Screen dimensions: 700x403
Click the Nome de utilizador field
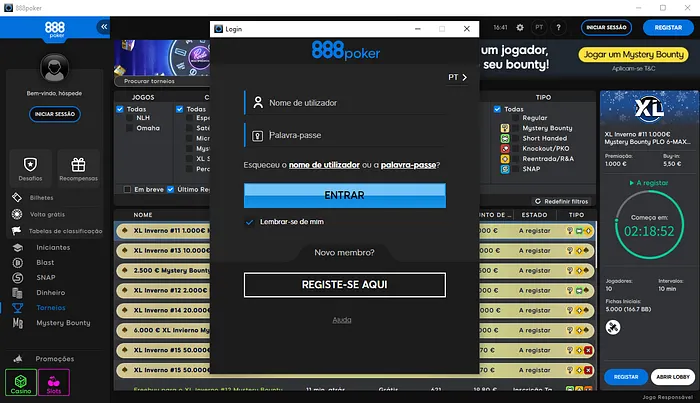(345, 103)
